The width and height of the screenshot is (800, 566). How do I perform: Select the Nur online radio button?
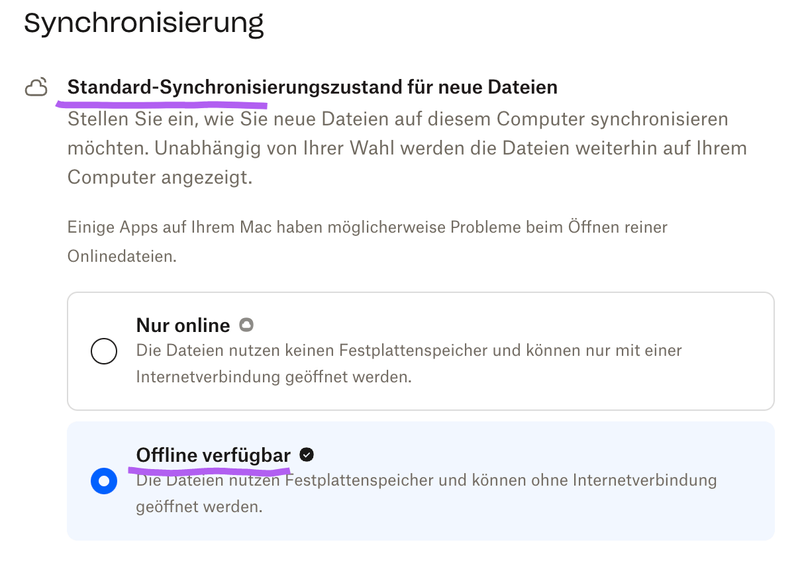[x=104, y=351]
